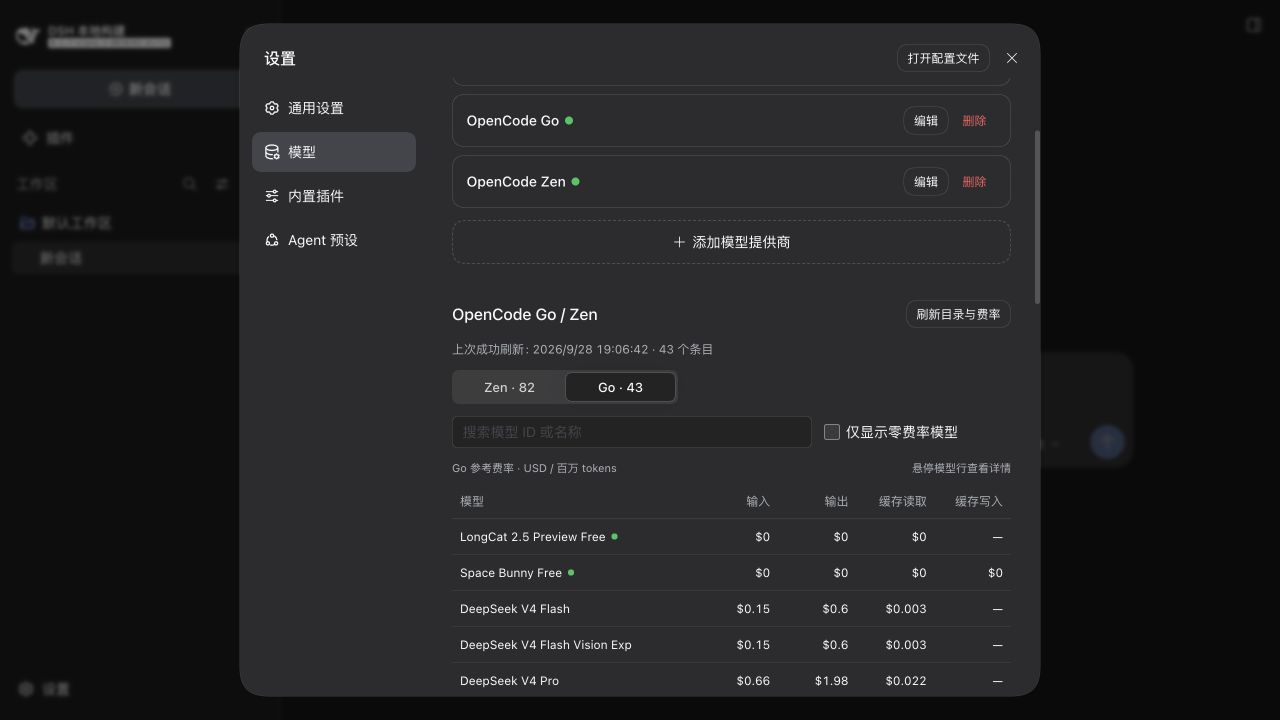
Task: Switch to the Zen · 82 tab
Action: [x=509, y=387]
